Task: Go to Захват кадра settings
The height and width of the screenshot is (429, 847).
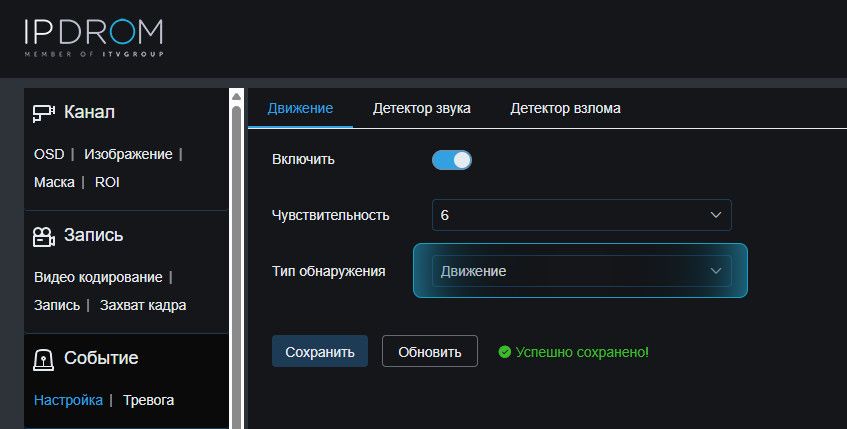Action: [x=143, y=305]
